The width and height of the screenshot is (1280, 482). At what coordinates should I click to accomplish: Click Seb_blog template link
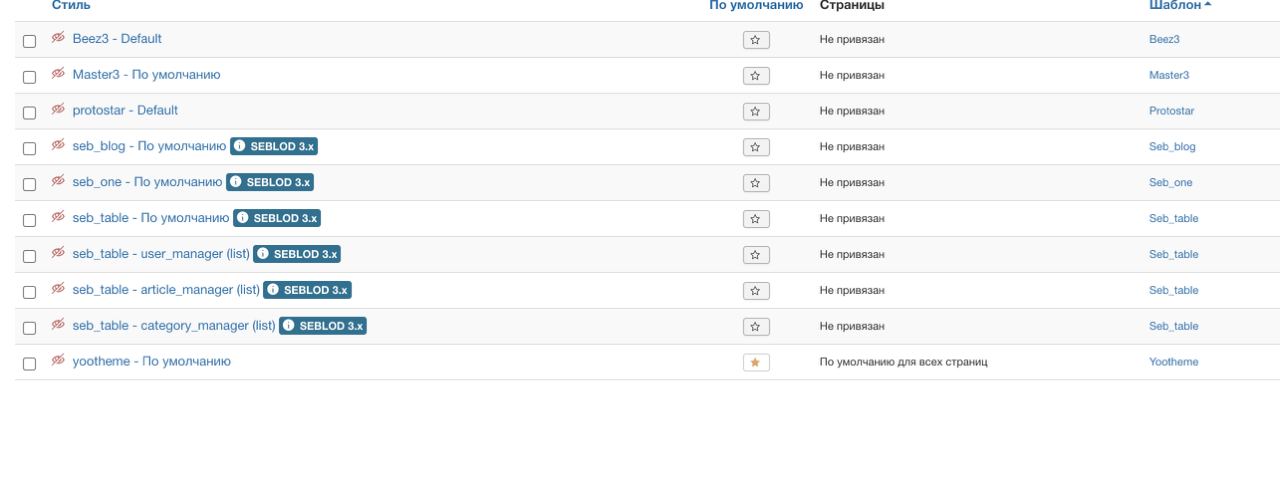point(1172,147)
